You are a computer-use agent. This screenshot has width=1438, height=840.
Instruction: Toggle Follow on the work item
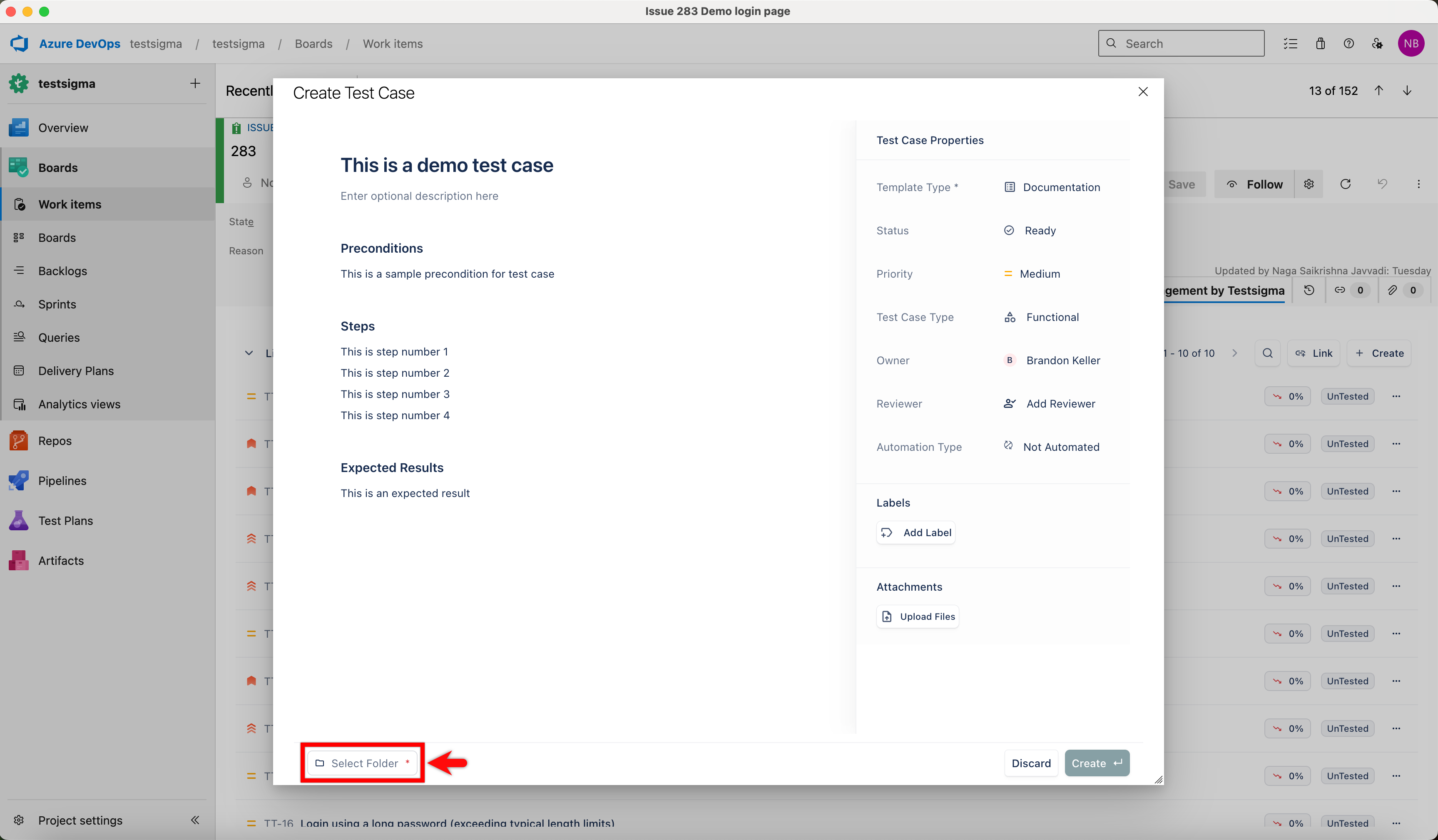click(1255, 184)
